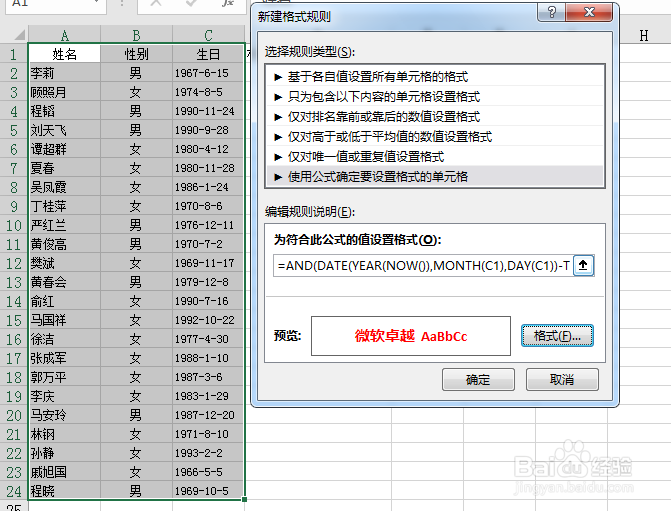Click cell with name 孙静
671x511 pixels.
pyautogui.click(x=64, y=453)
